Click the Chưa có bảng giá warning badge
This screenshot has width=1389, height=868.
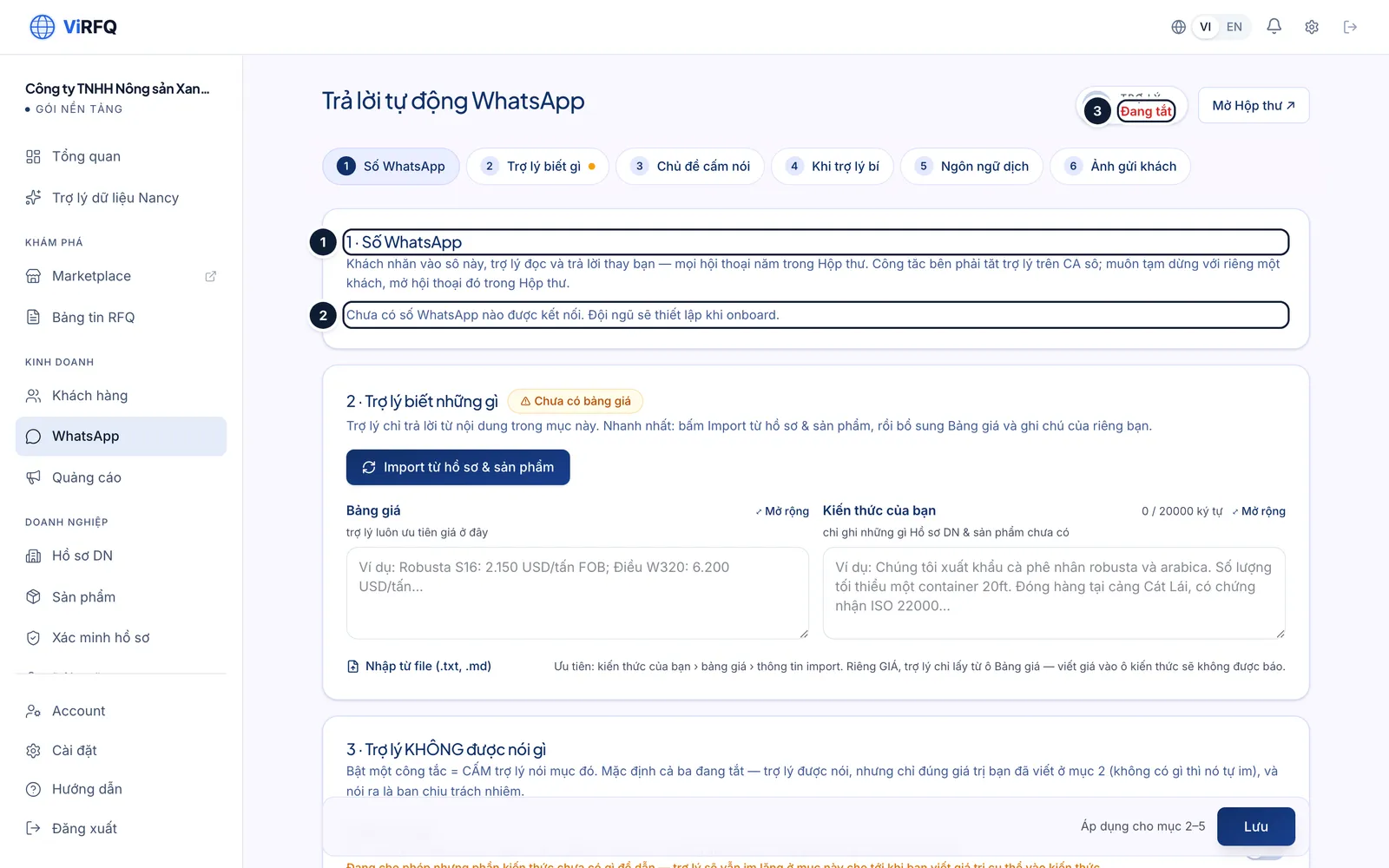click(x=576, y=401)
